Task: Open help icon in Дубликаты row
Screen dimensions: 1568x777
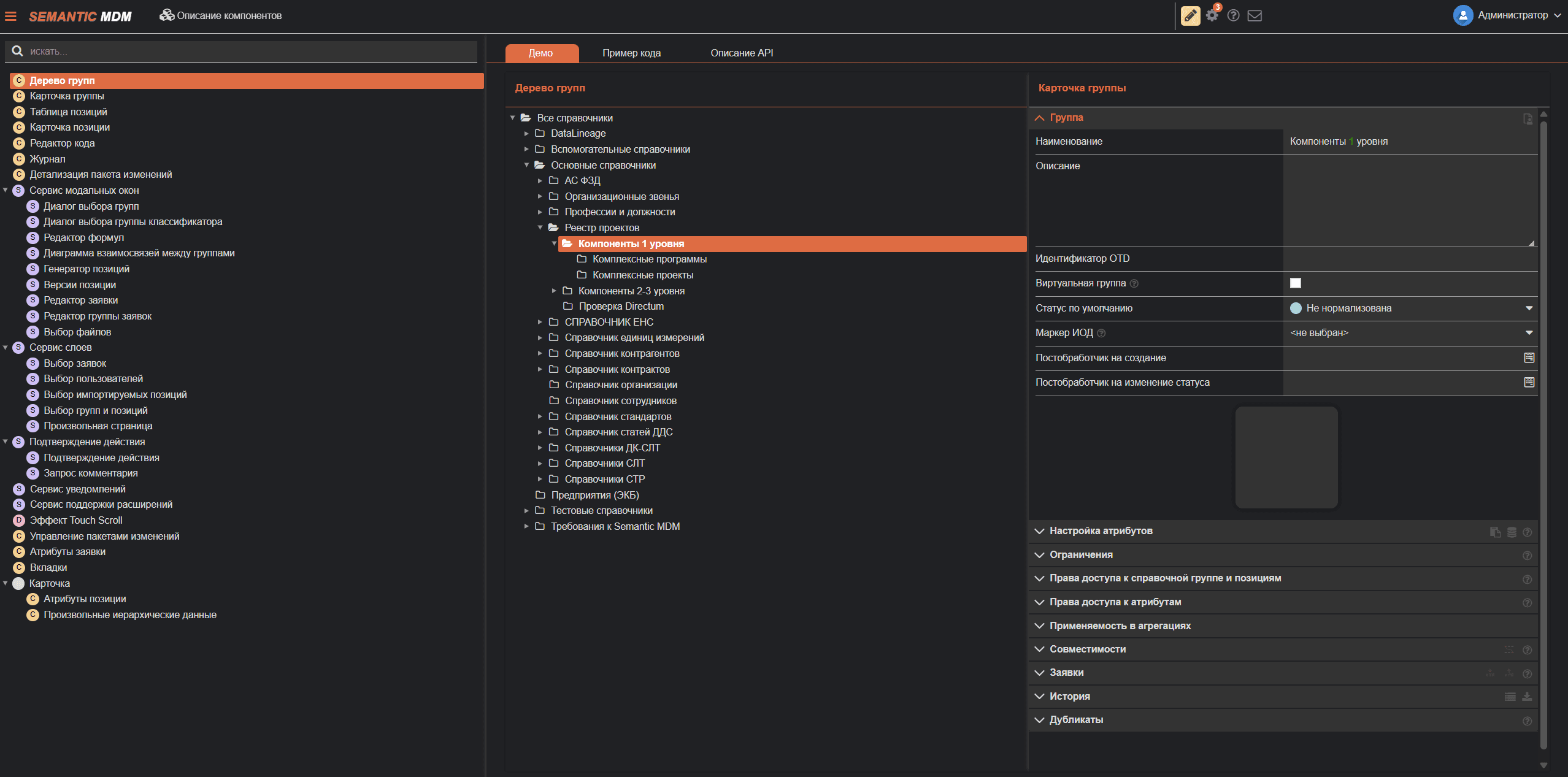Action: click(1528, 721)
